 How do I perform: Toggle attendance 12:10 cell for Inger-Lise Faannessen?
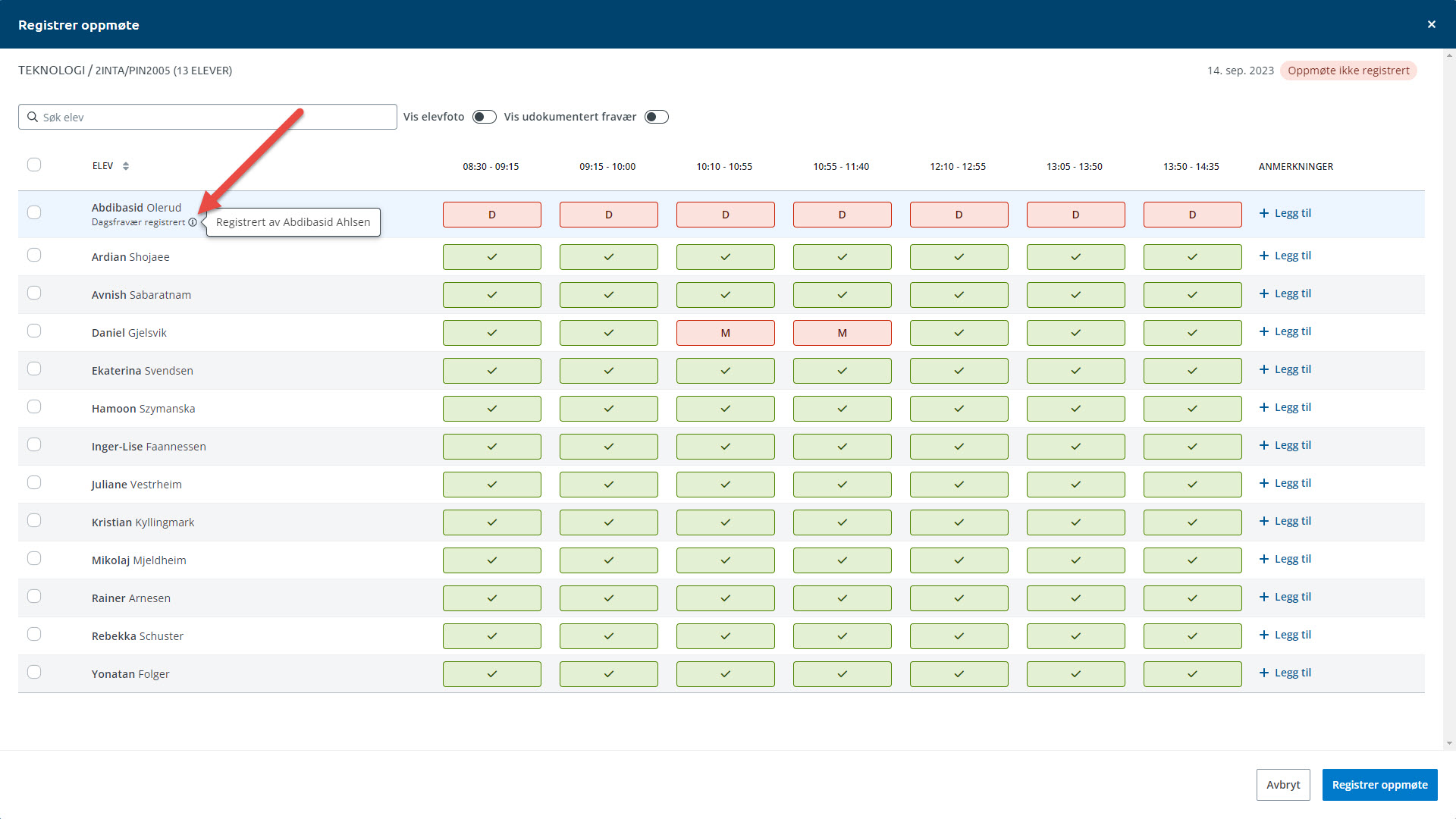pos(959,447)
